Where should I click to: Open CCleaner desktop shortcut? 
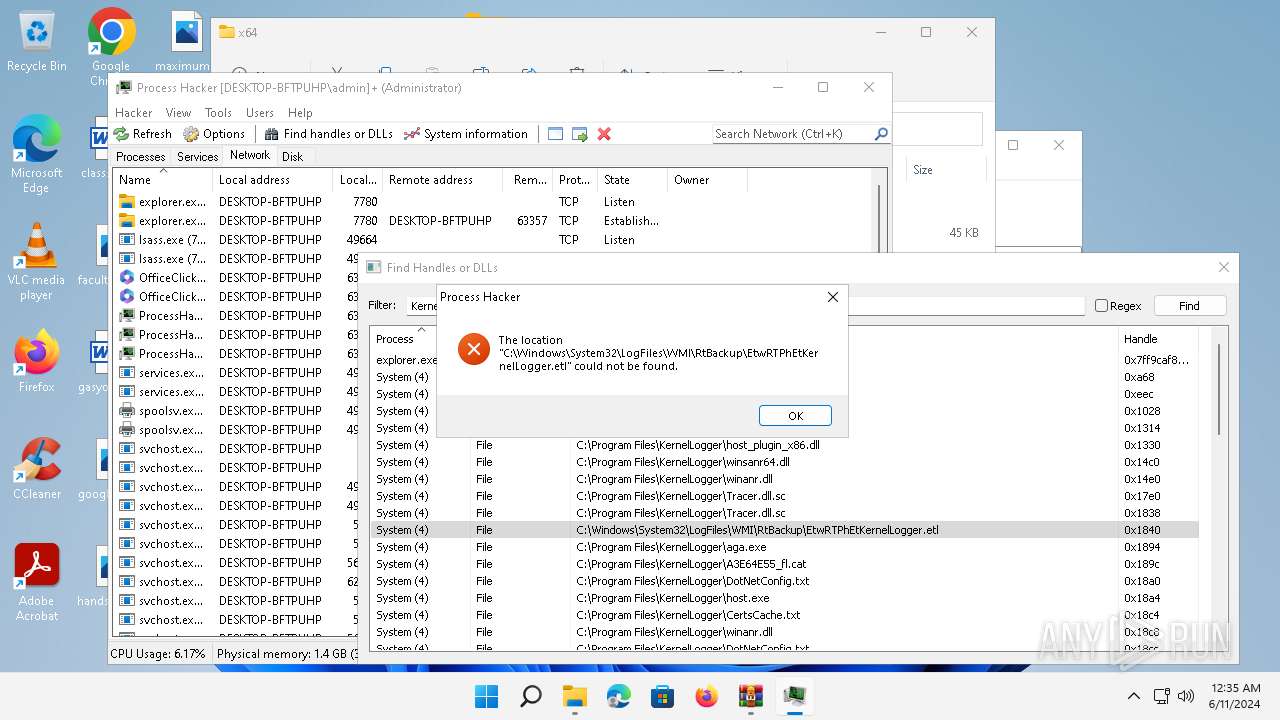pos(37,468)
